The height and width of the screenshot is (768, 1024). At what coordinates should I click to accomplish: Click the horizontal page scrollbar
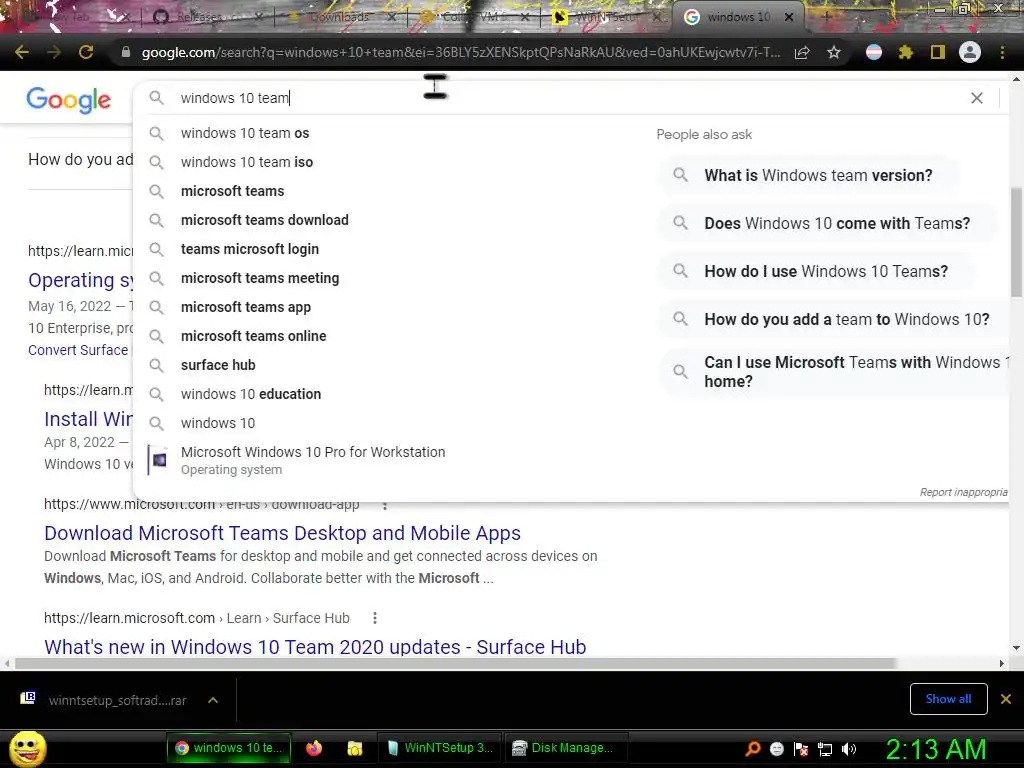(x=455, y=664)
